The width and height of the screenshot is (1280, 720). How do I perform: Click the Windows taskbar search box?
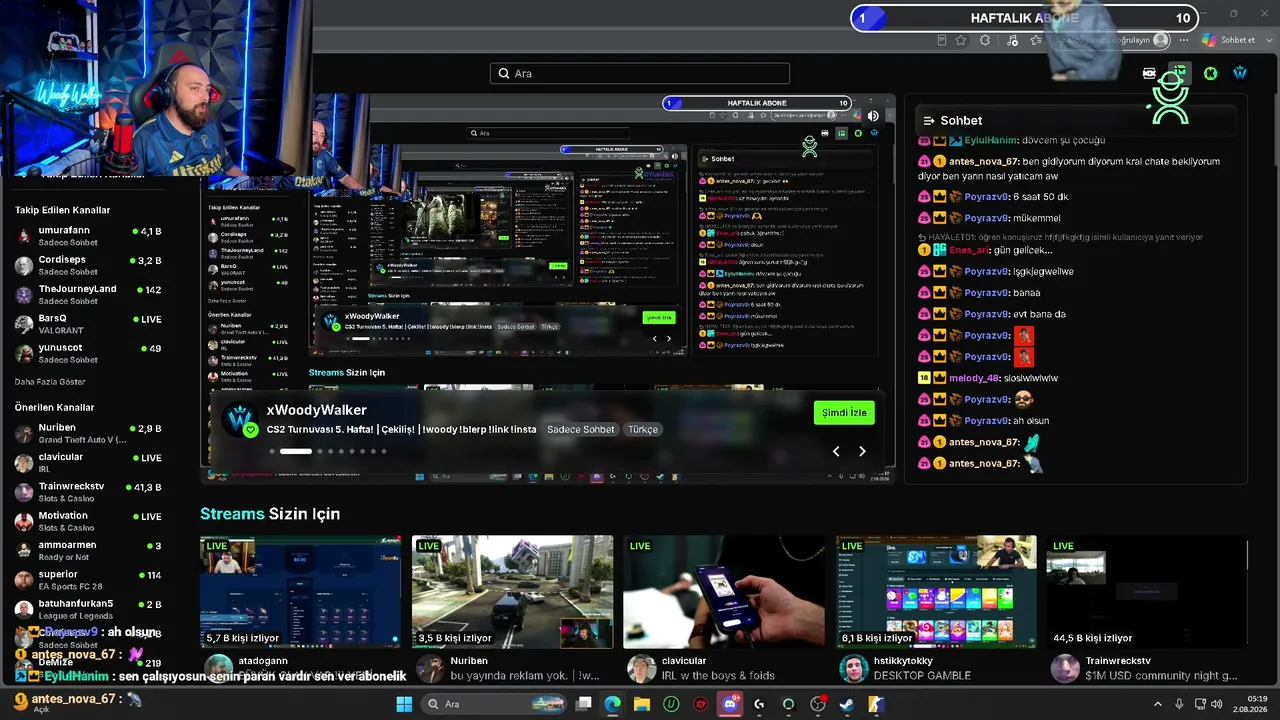click(x=495, y=704)
